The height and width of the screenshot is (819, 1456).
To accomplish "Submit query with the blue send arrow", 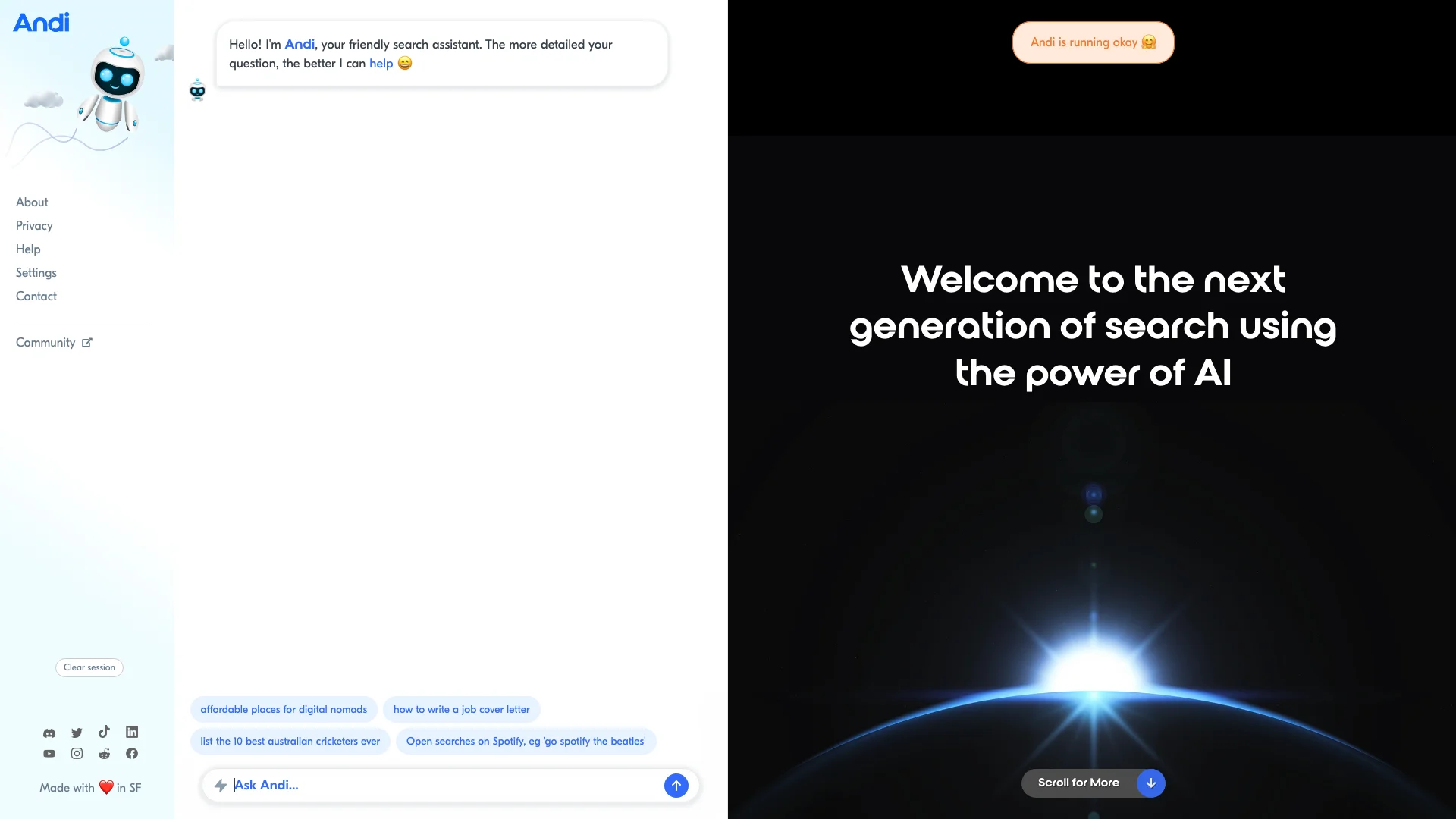I will coord(676,786).
